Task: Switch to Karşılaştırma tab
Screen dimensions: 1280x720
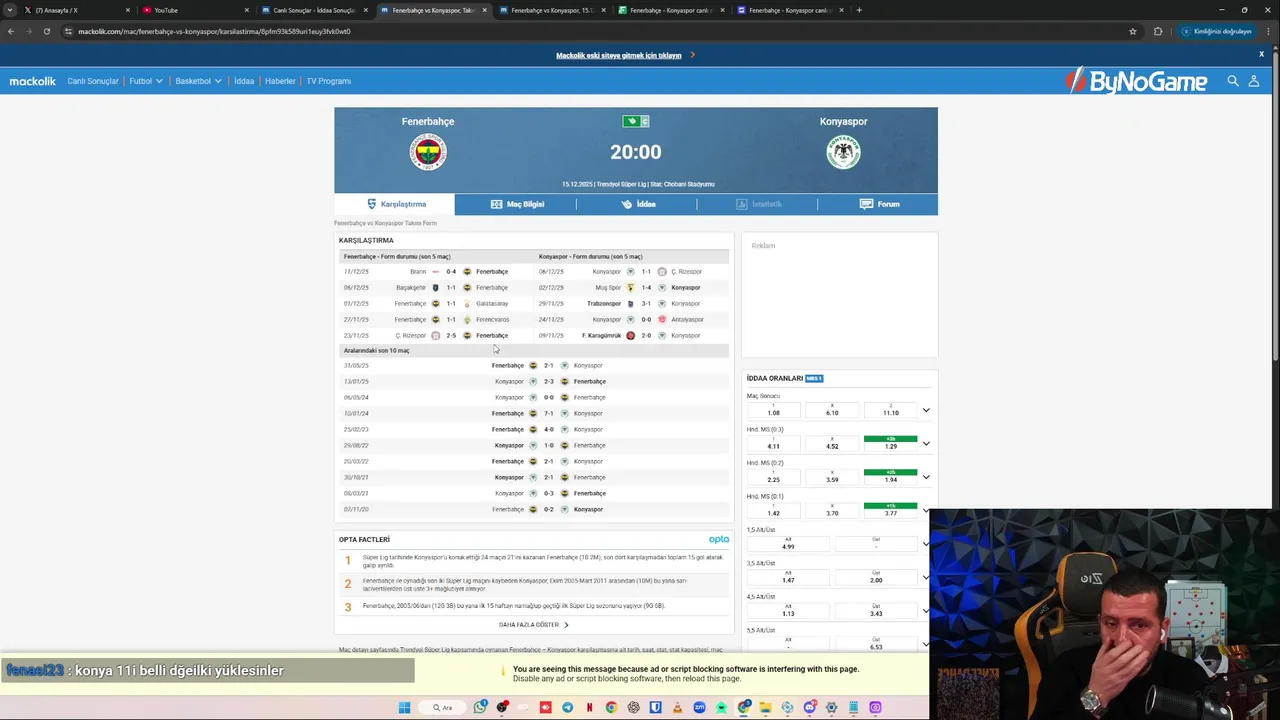Action: click(394, 204)
